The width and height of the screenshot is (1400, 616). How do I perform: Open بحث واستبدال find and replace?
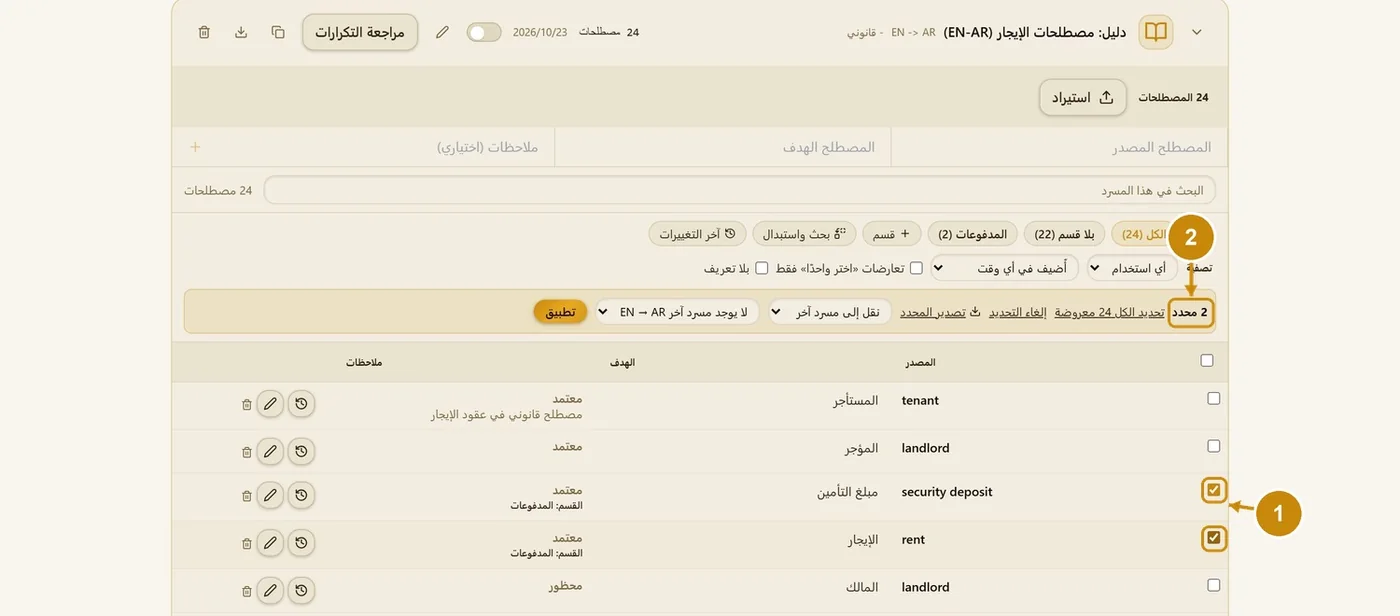(x=804, y=234)
